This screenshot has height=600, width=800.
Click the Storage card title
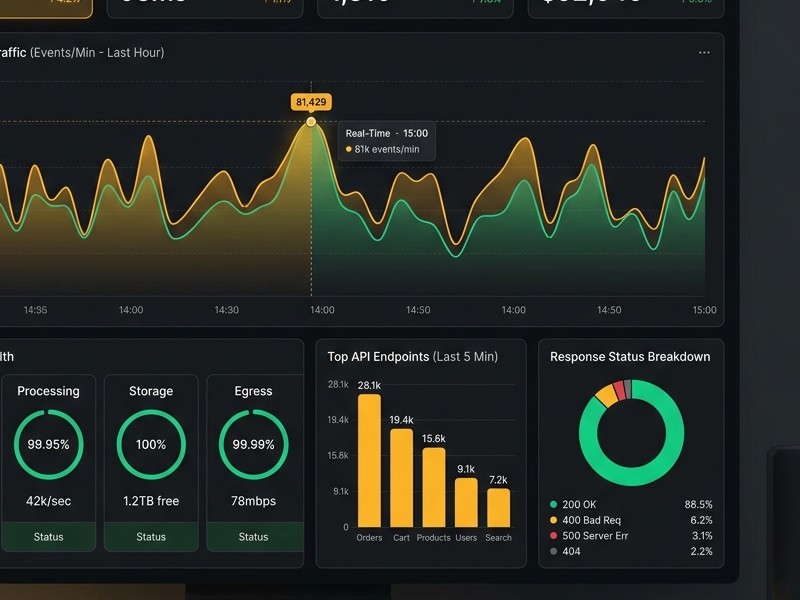click(151, 391)
